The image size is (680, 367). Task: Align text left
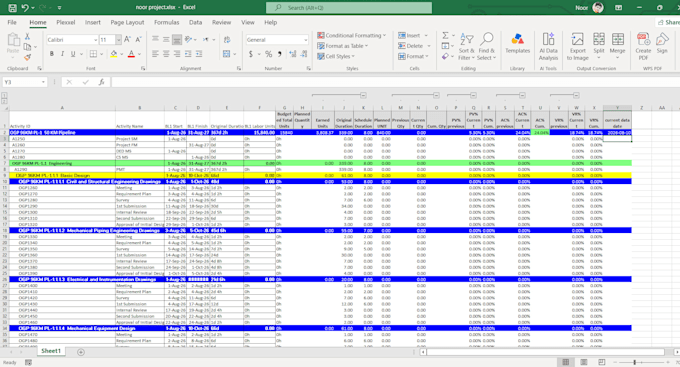point(155,54)
